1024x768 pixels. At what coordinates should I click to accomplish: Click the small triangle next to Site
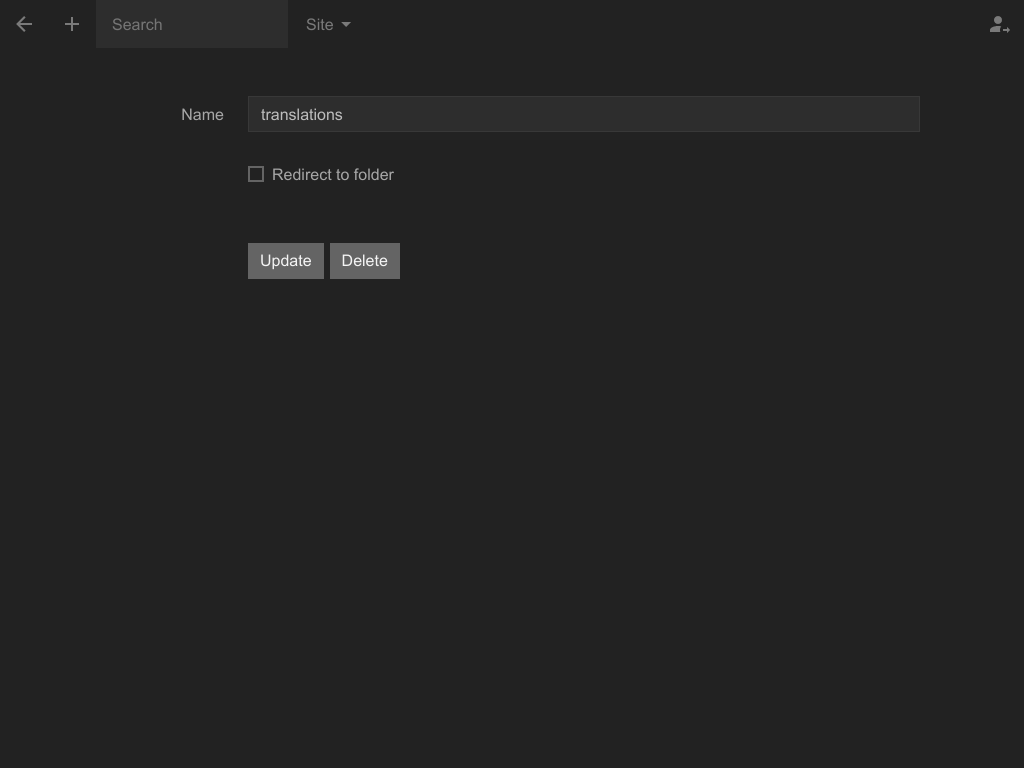pyautogui.click(x=346, y=25)
